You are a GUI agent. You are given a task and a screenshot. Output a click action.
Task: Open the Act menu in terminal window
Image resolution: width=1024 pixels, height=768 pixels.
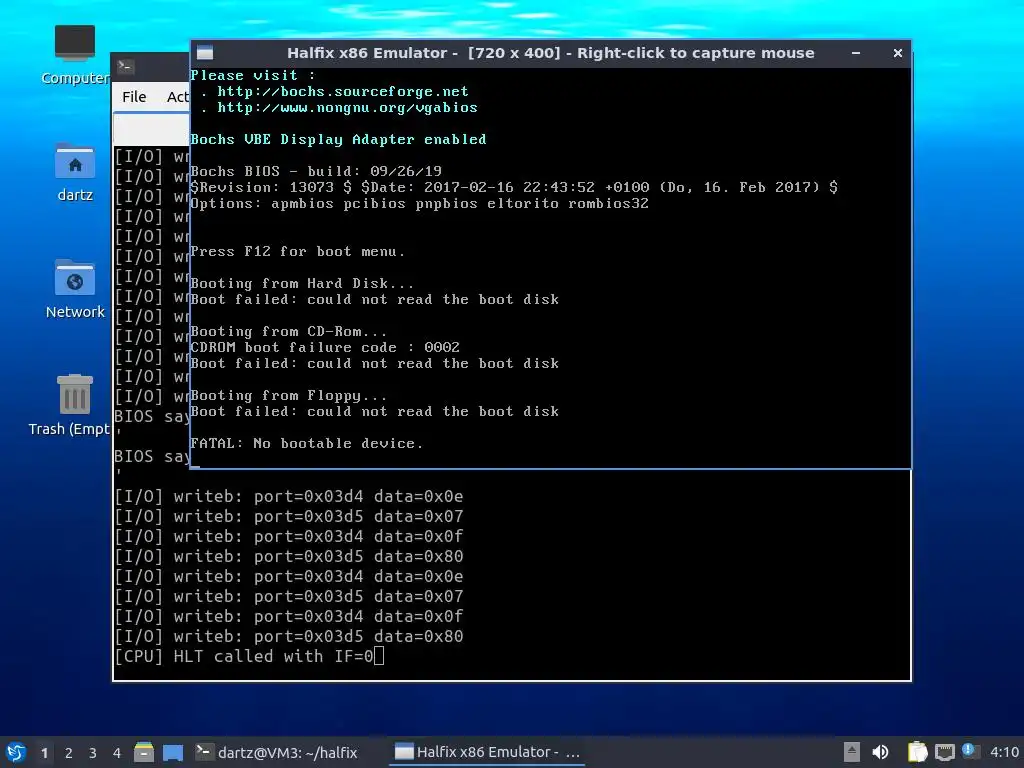(178, 97)
